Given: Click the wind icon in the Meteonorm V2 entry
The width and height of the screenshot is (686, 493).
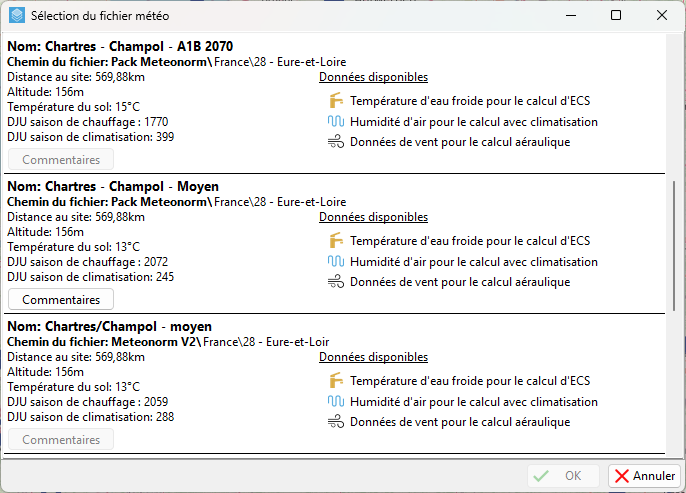Looking at the screenshot, I should coord(335,422).
